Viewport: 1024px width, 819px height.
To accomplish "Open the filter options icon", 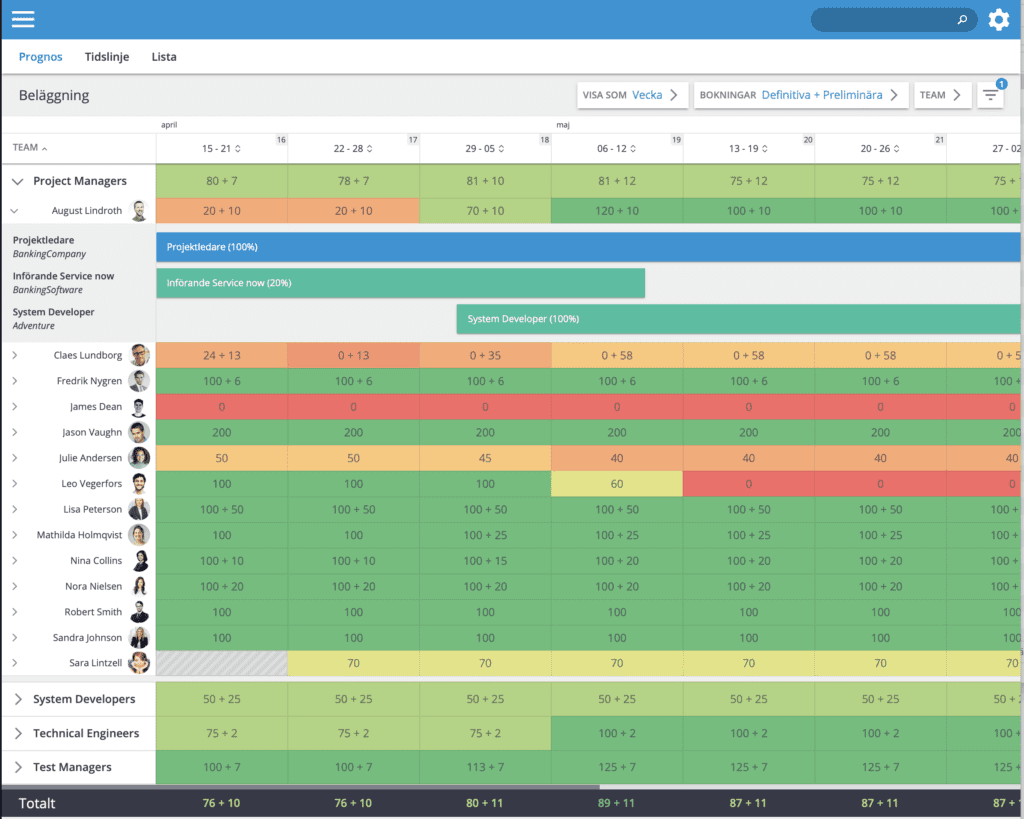I will pyautogui.click(x=990, y=95).
